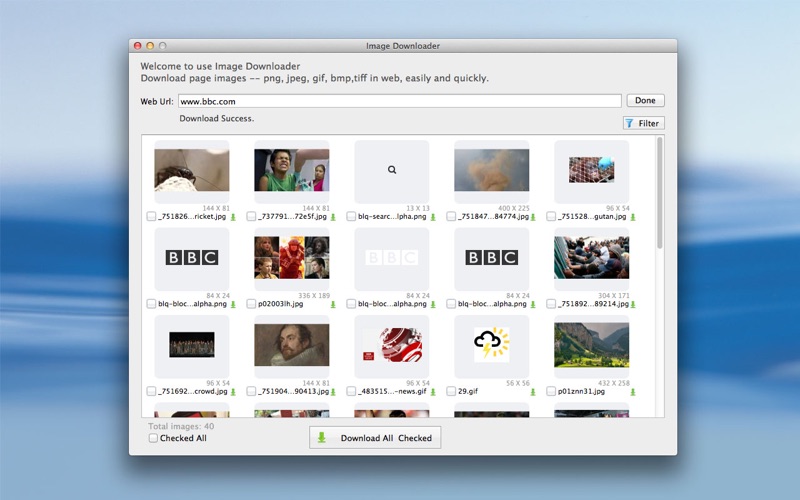Image resolution: width=800 pixels, height=500 pixels.
Task: Select the bearded man portrait painting thumbnail
Action: point(292,345)
